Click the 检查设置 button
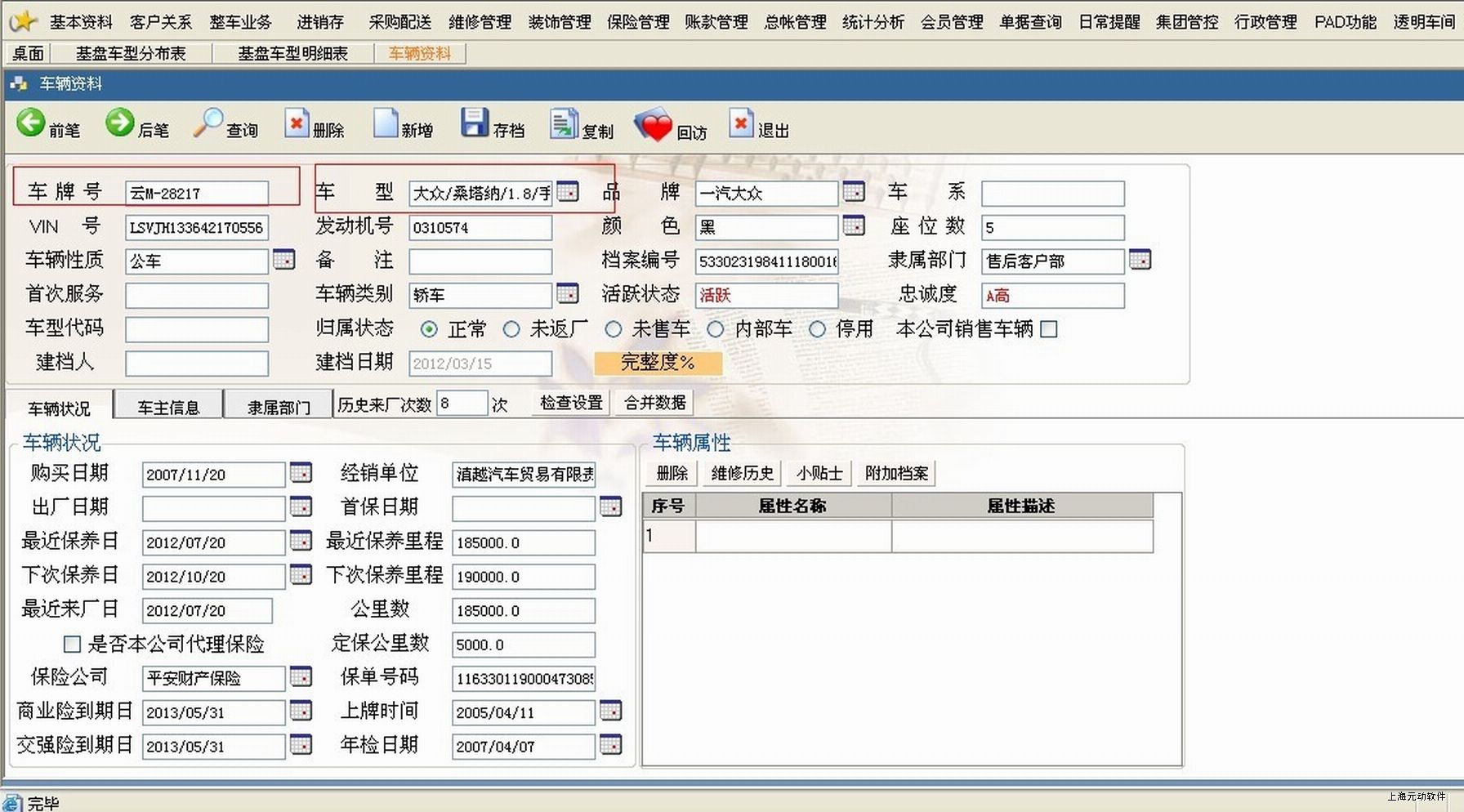 pyautogui.click(x=571, y=403)
